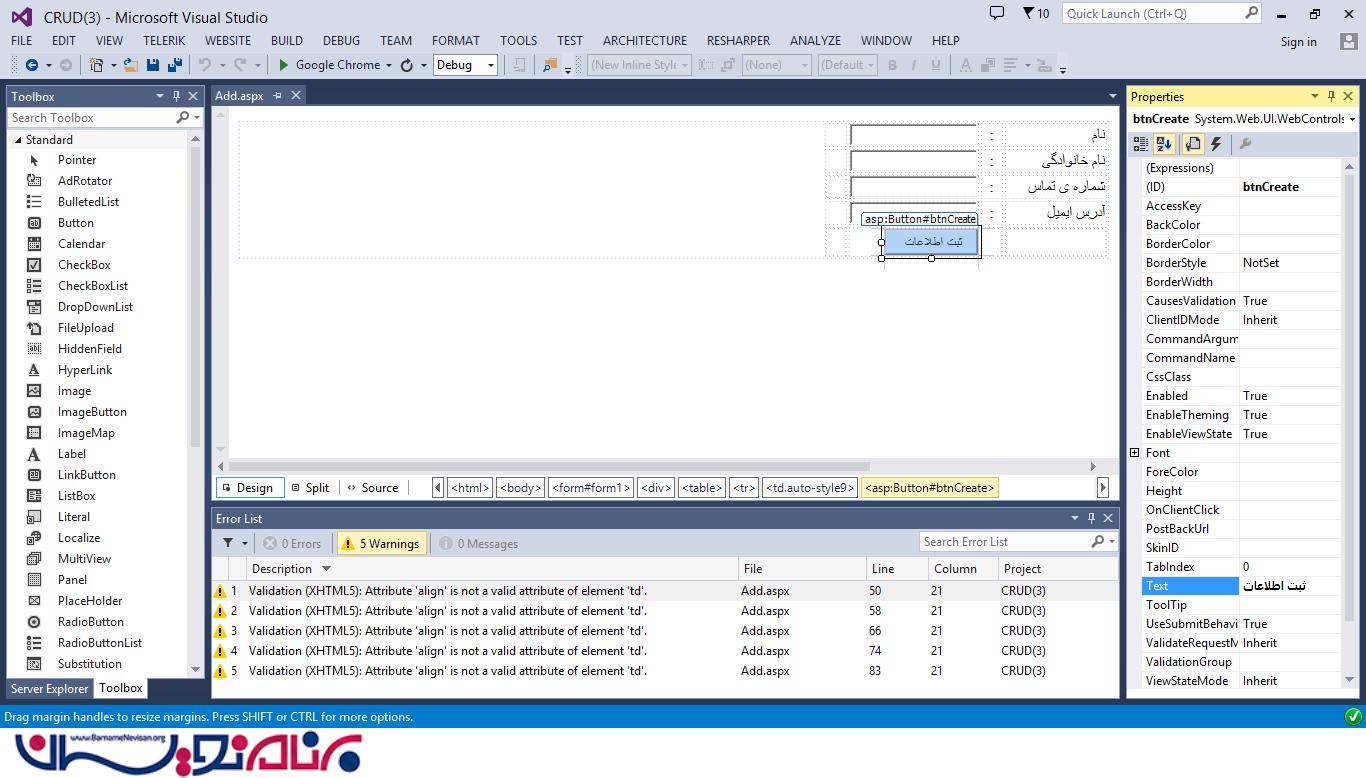The height and width of the screenshot is (778, 1366).
Task: Click the Navigate Backward arrow icon
Action: (x=32, y=65)
